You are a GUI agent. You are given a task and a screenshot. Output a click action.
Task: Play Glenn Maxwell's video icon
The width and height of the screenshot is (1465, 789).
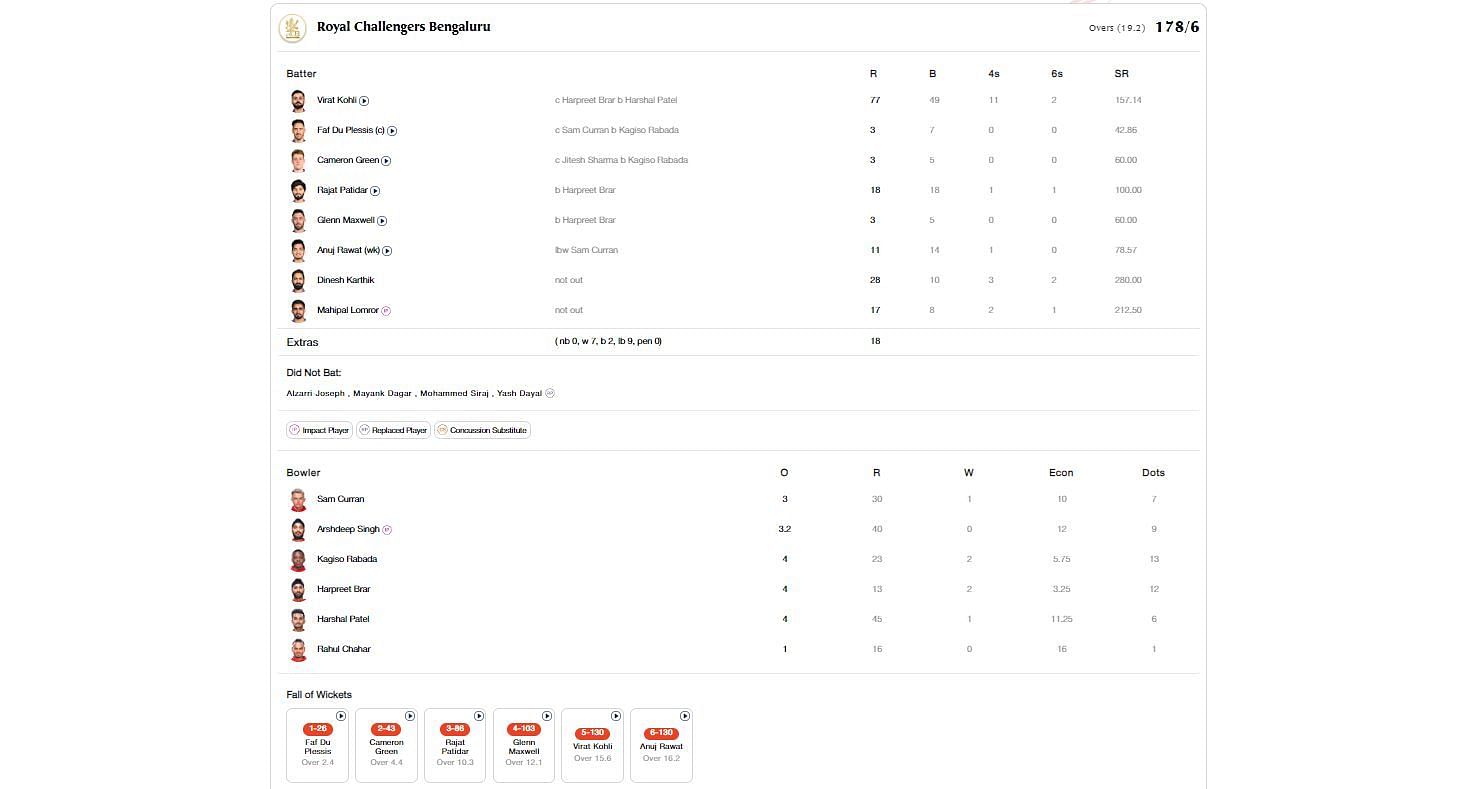pyautogui.click(x=382, y=221)
